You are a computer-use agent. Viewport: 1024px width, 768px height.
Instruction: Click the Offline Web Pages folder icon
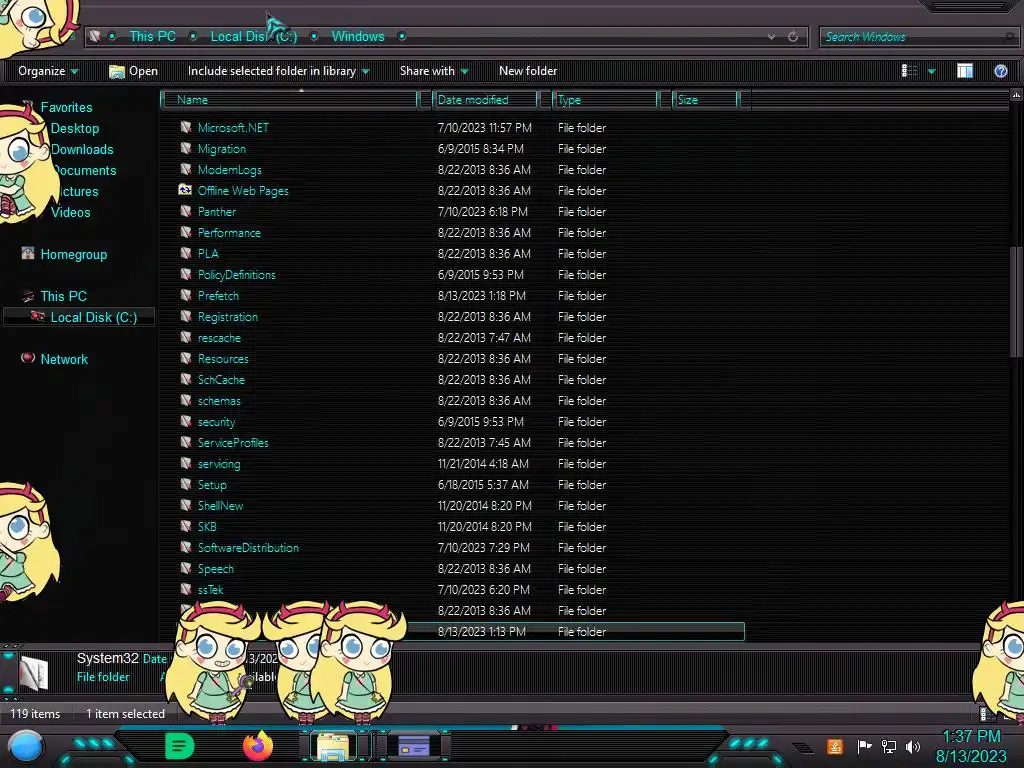[185, 190]
